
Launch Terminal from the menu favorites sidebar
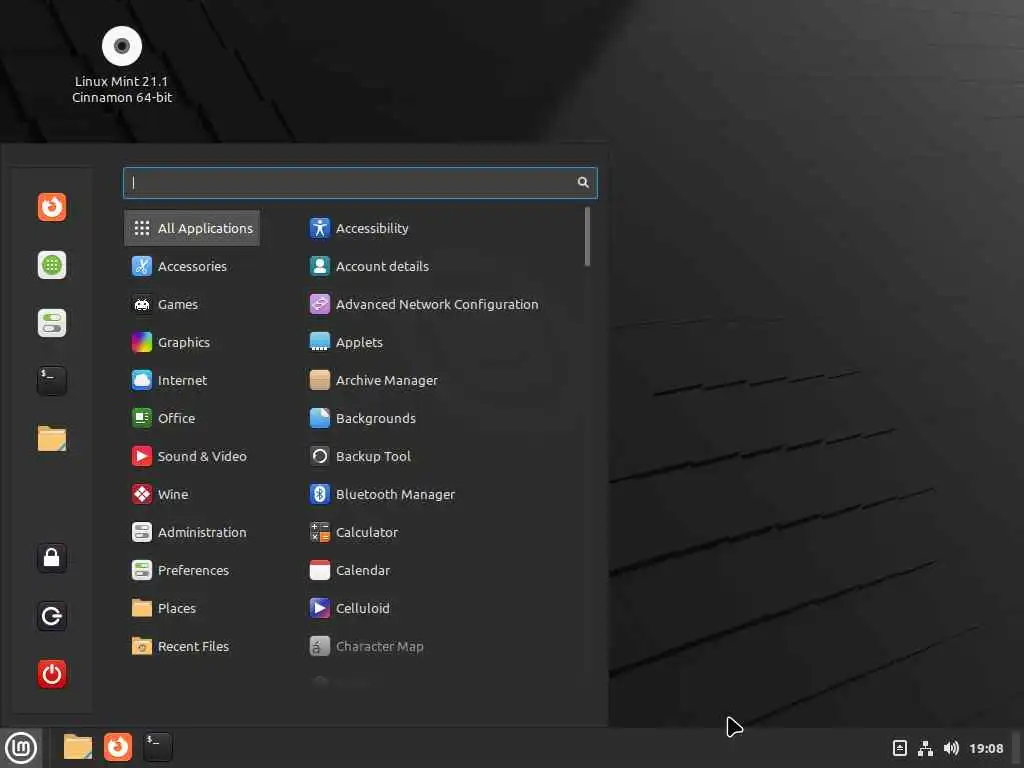pyautogui.click(x=52, y=381)
